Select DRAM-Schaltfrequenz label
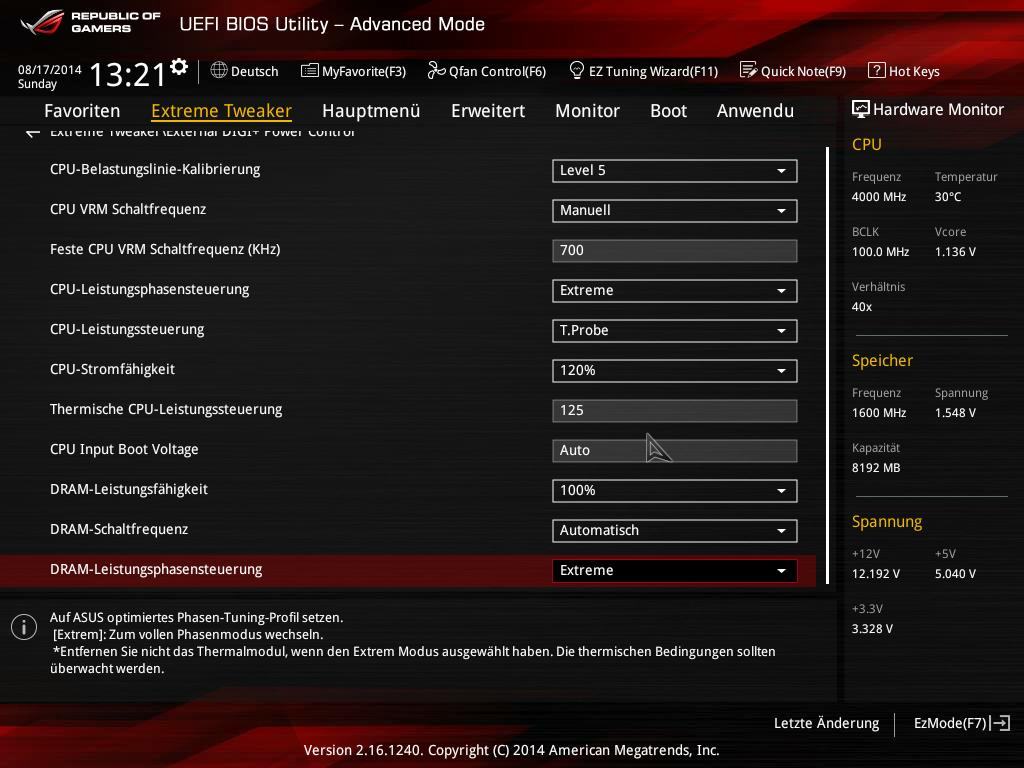This screenshot has width=1024, height=768. tap(119, 529)
